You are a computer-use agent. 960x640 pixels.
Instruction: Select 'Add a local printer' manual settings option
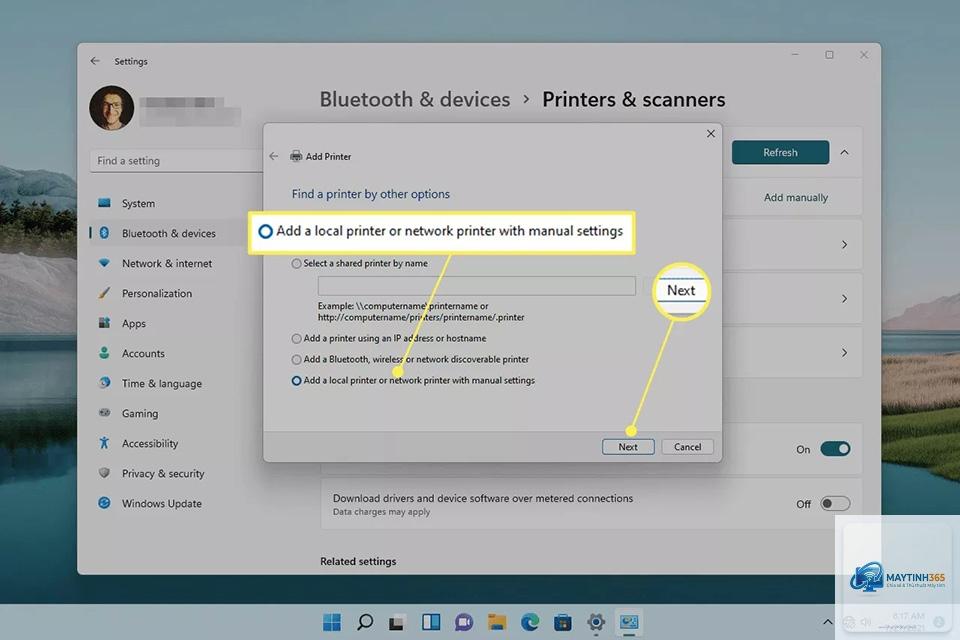pyautogui.click(x=296, y=380)
